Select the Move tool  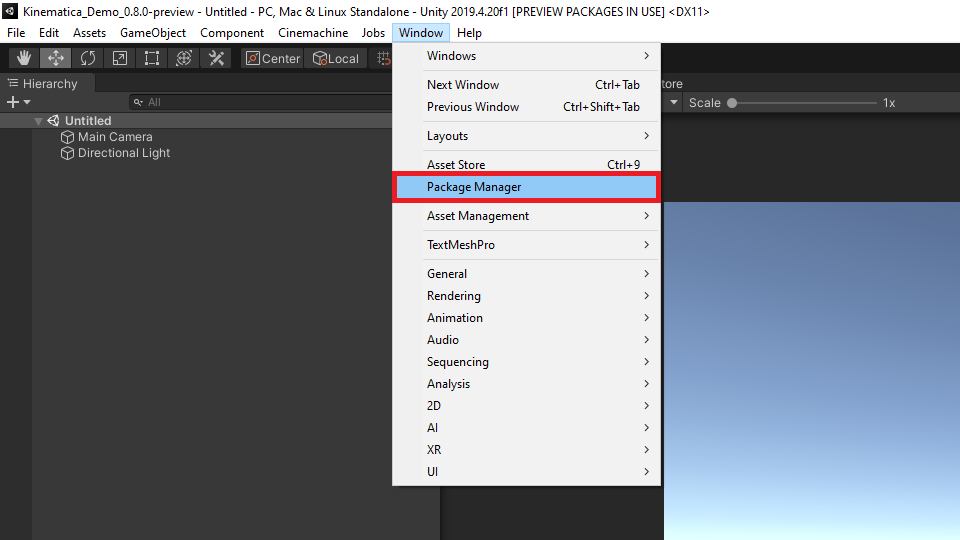pyautogui.click(x=56, y=58)
